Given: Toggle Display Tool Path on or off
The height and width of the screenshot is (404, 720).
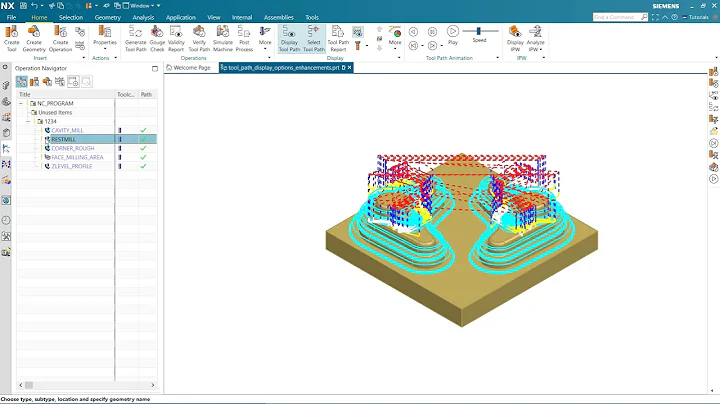Looking at the screenshot, I should (290, 39).
